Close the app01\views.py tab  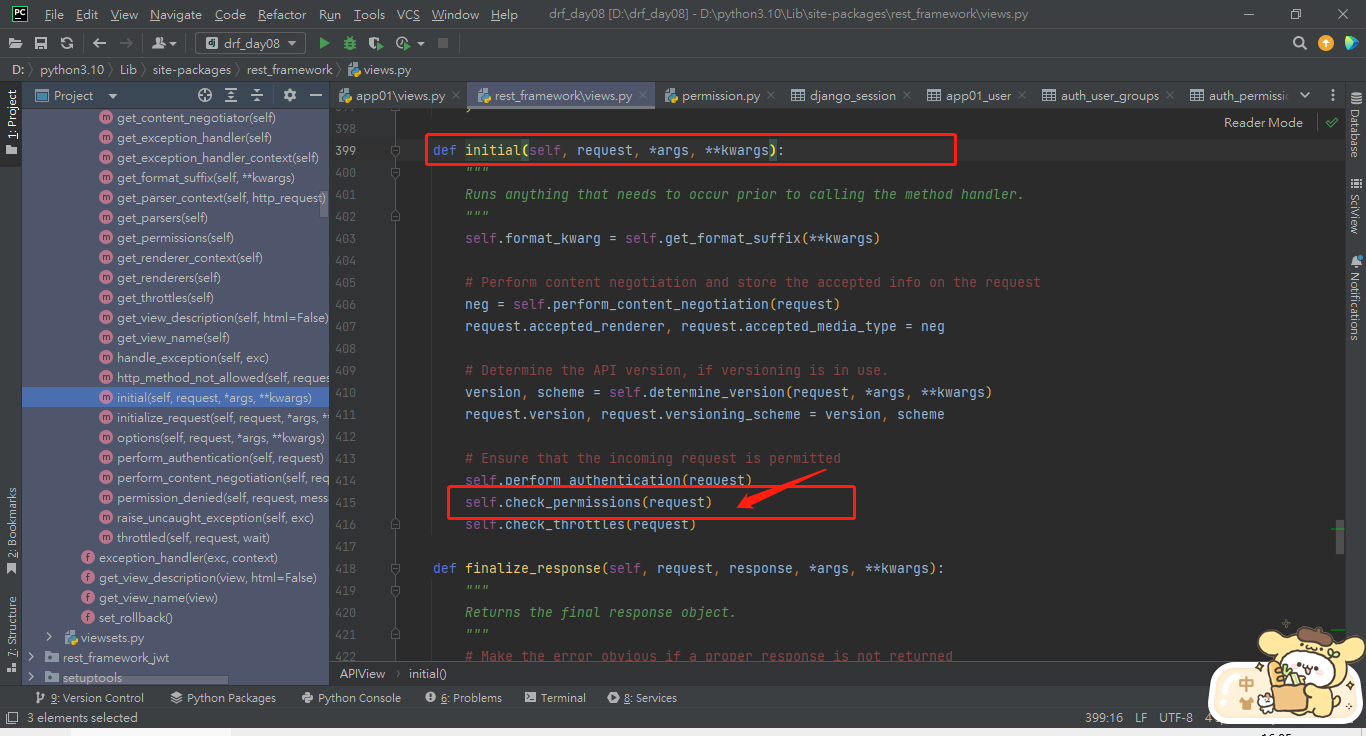pyautogui.click(x=455, y=96)
